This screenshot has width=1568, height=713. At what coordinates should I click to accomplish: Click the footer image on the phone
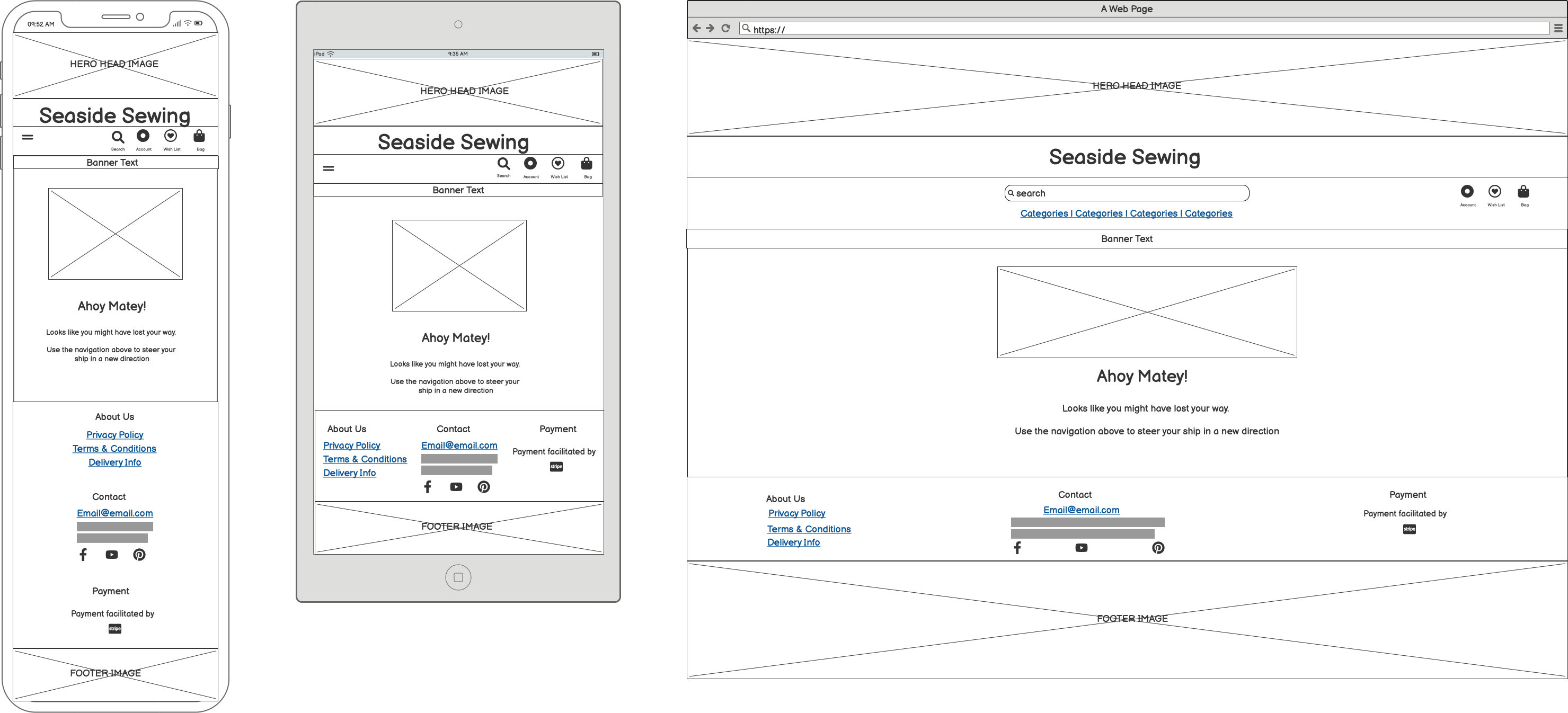(x=116, y=674)
